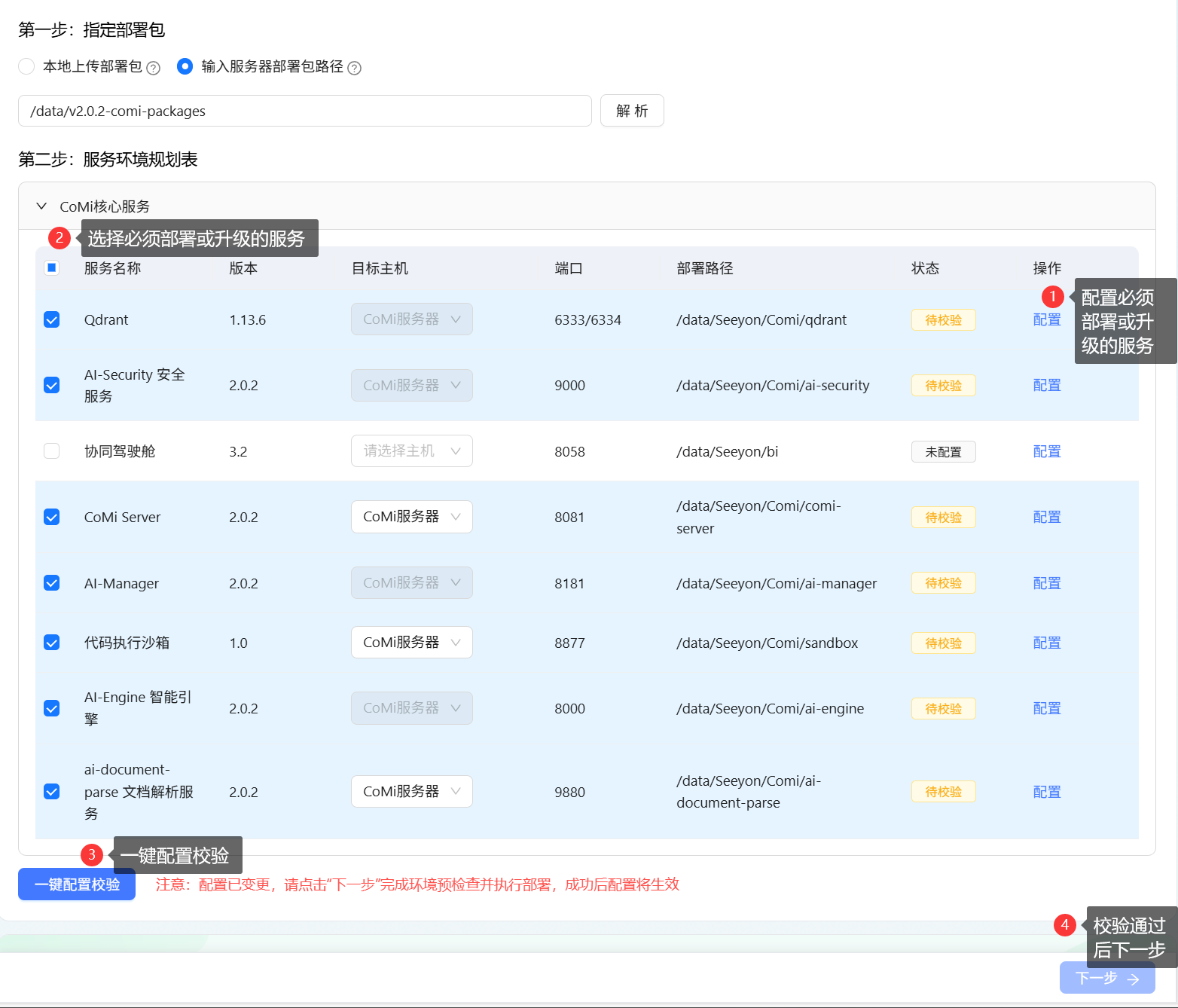Image resolution: width=1178 pixels, height=1008 pixels.
Task: Uncheck the Qdrant service checkbox
Action: tap(52, 319)
